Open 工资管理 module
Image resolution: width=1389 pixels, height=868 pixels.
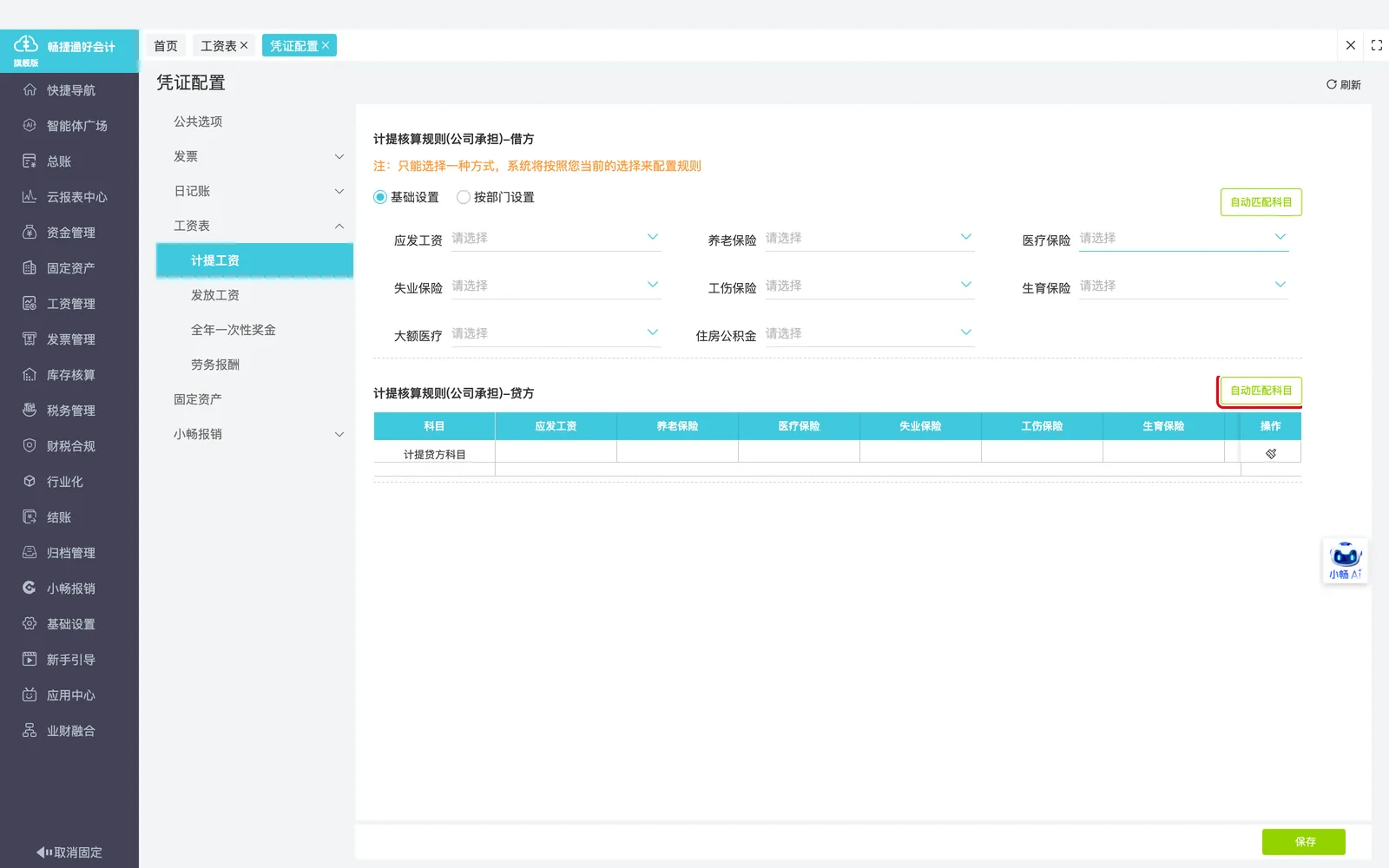[x=69, y=304]
